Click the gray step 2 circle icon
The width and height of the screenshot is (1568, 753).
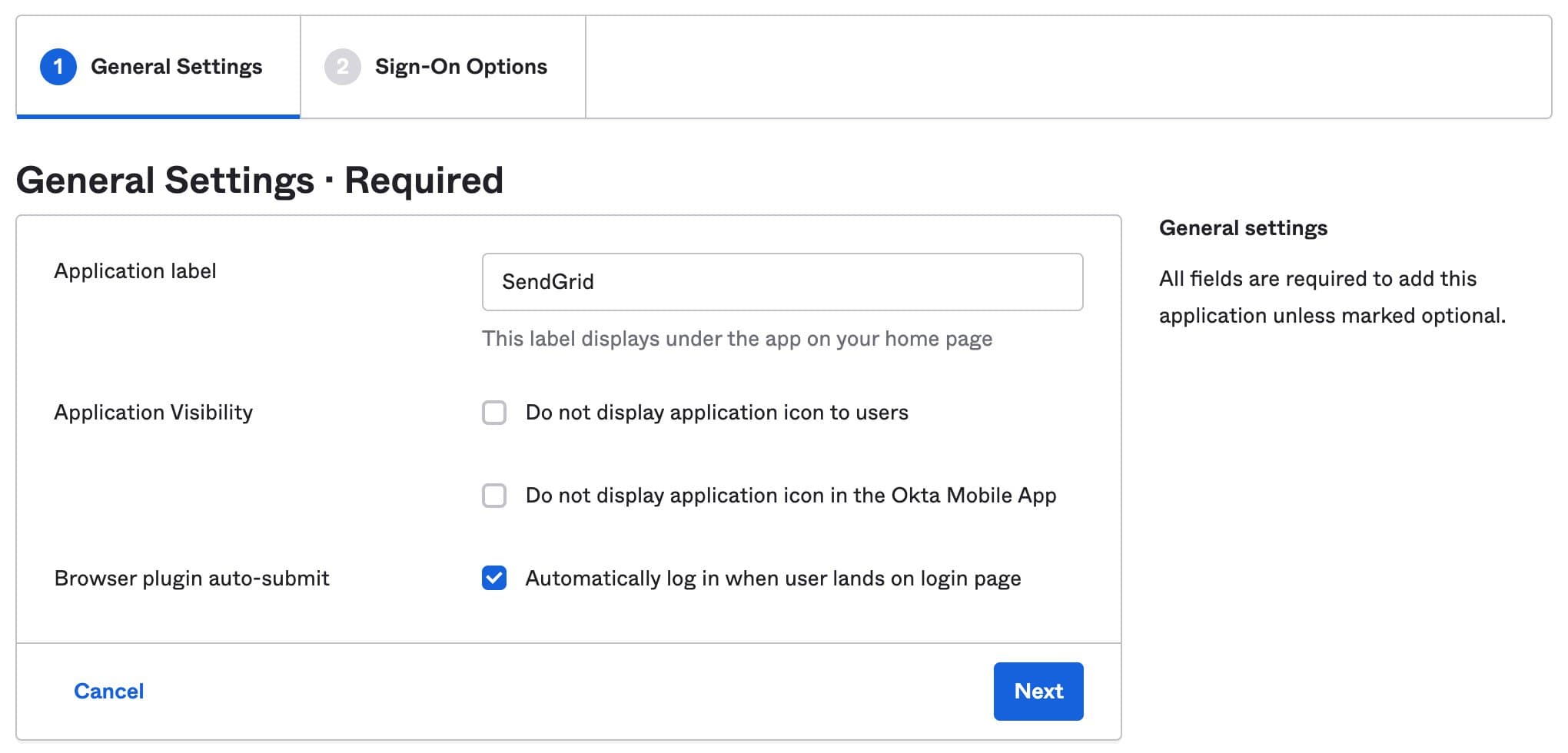tap(343, 67)
